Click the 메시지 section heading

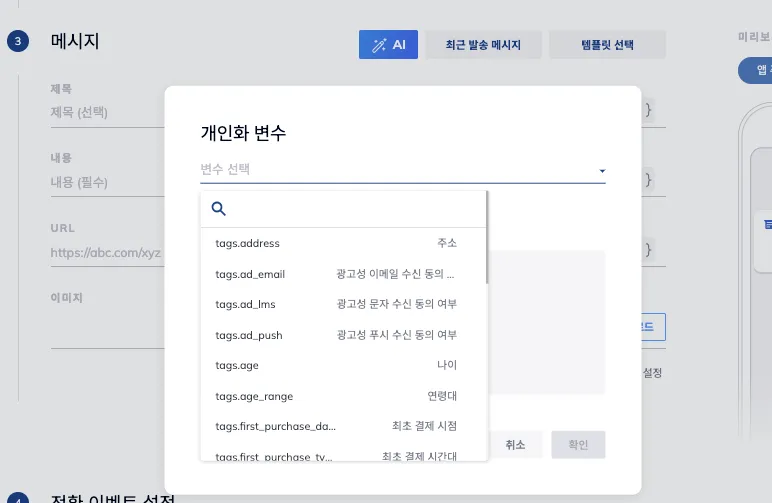tap(75, 41)
